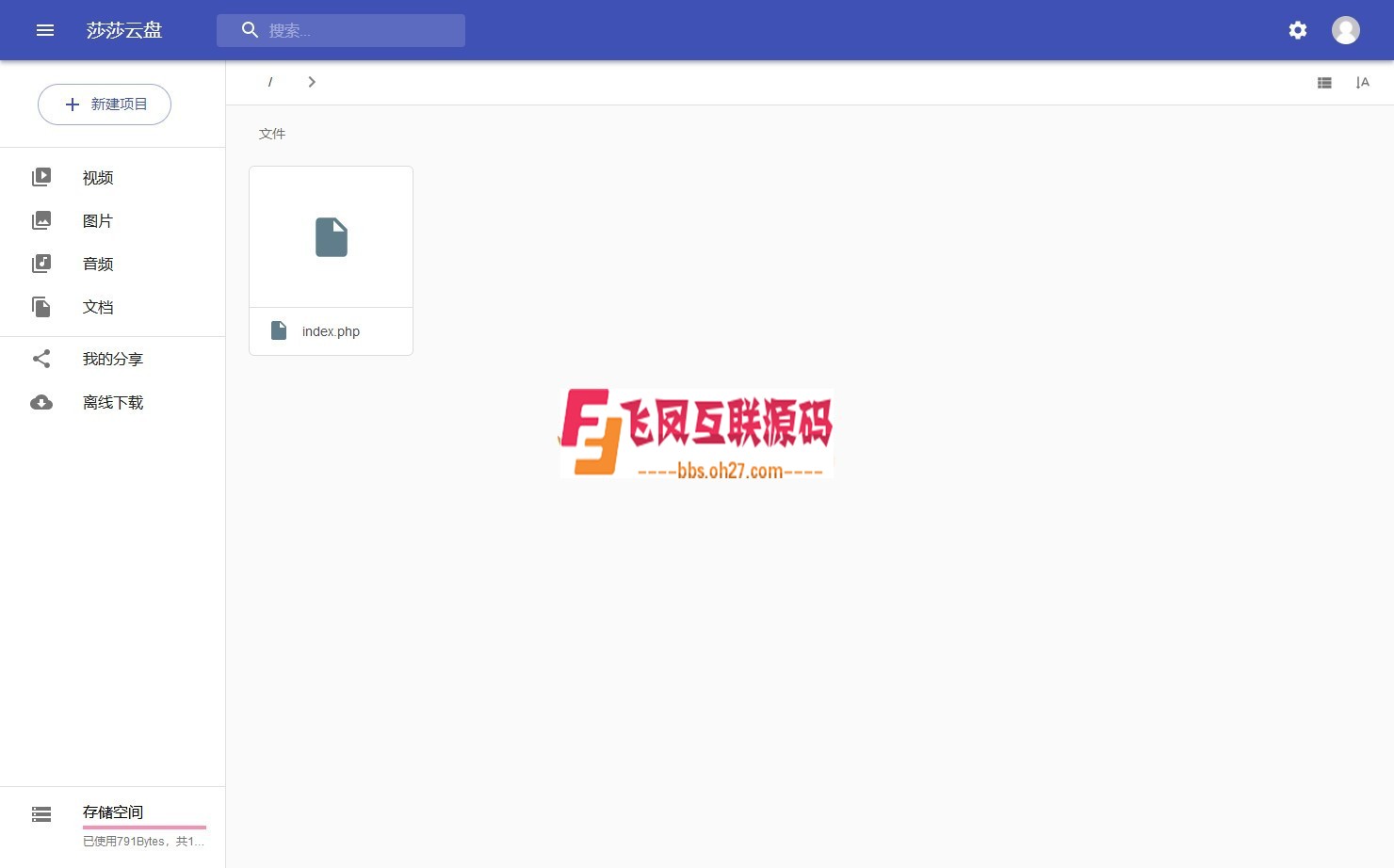The width and height of the screenshot is (1394, 868).
Task: Click the root slash breadcrumb
Action: pos(270,82)
